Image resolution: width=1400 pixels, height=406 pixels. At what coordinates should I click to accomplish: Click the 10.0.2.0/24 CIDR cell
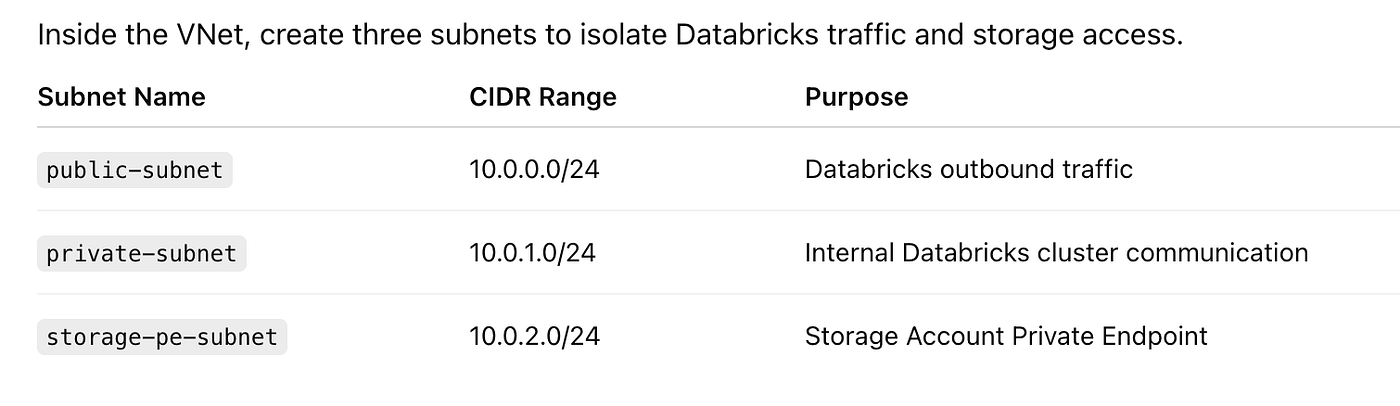(x=534, y=336)
